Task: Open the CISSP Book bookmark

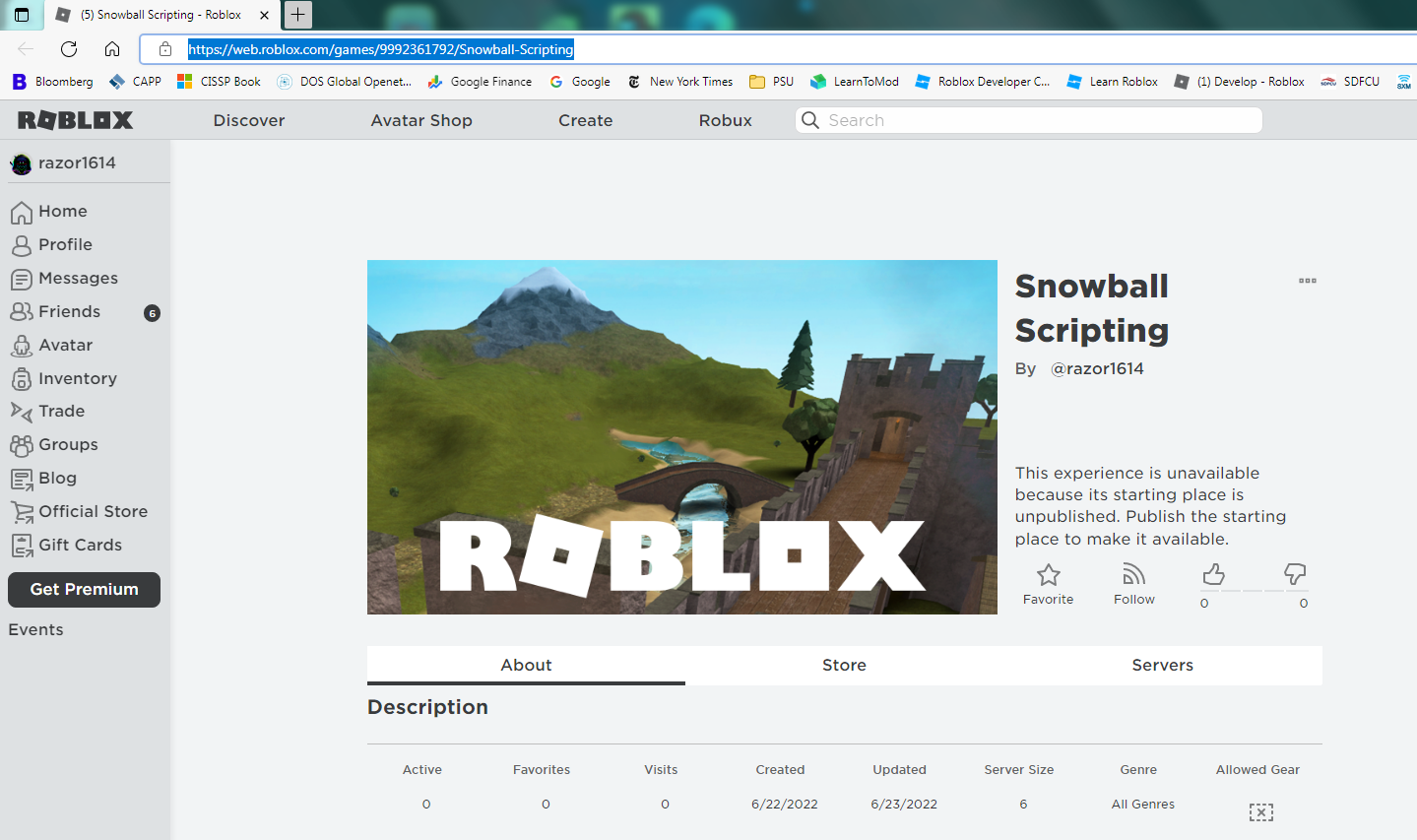Action: (x=219, y=82)
